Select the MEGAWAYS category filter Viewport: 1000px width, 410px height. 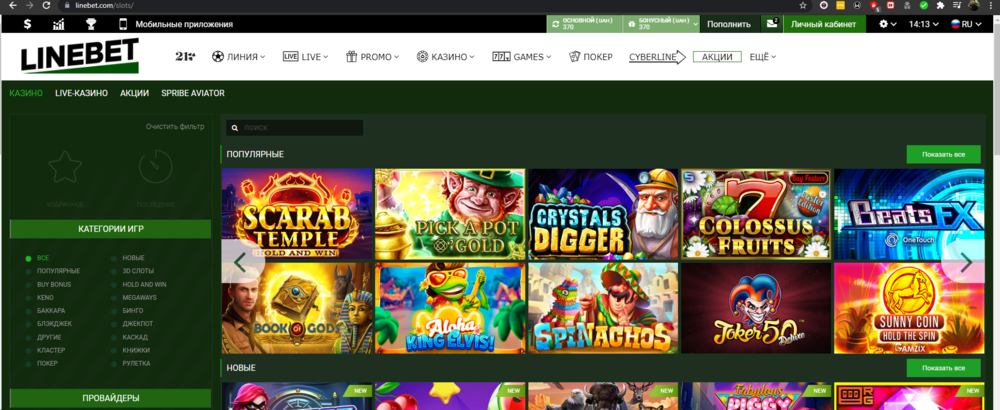(139, 298)
